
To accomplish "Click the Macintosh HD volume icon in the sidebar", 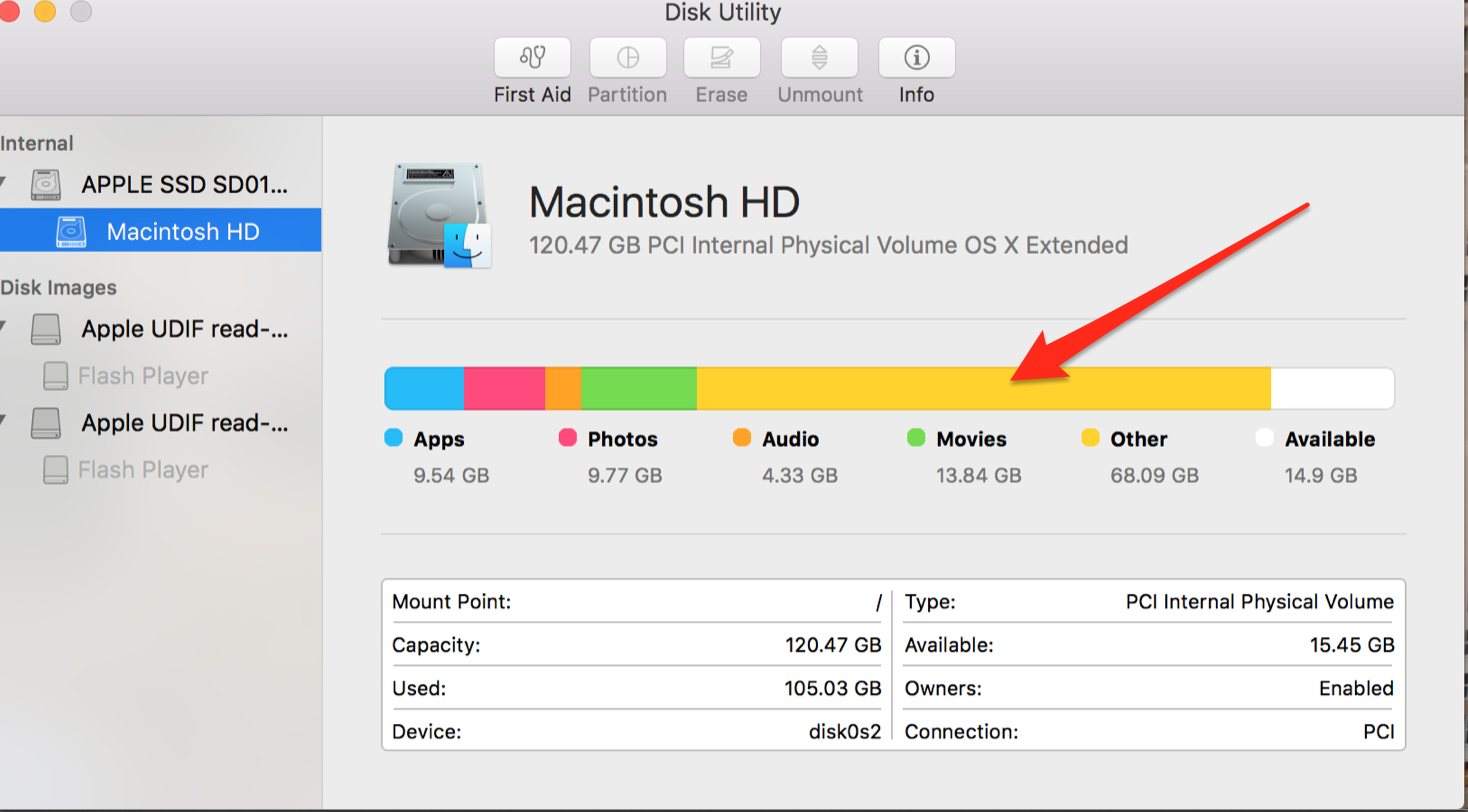I will point(71,231).
